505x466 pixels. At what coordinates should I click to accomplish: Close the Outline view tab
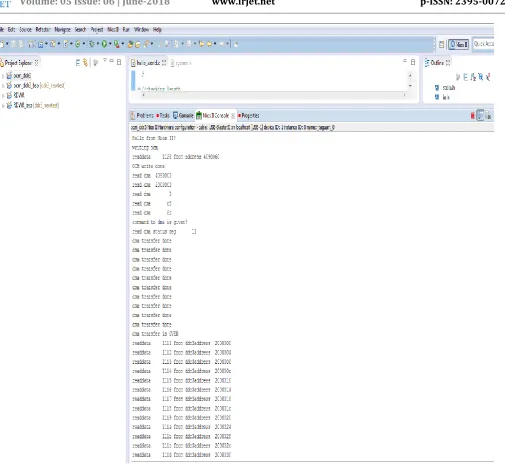(448, 62)
